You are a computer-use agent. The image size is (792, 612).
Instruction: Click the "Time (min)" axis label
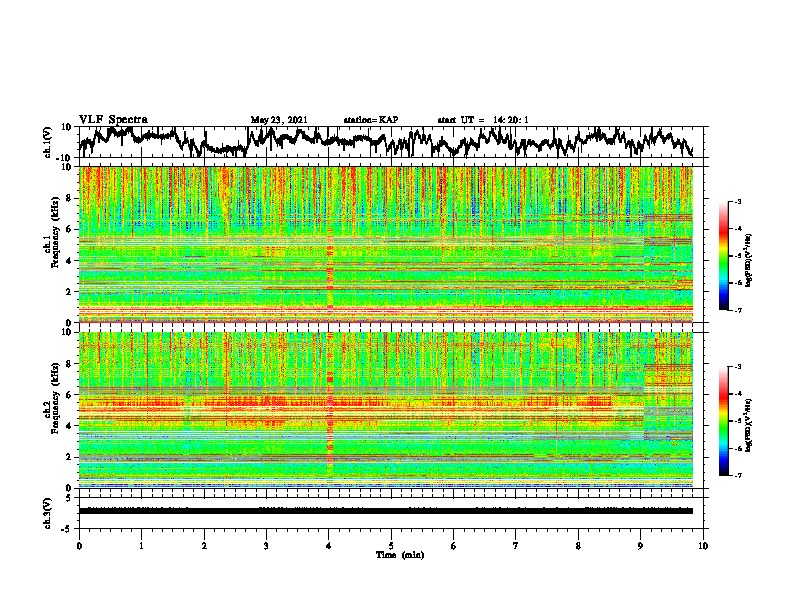click(400, 555)
